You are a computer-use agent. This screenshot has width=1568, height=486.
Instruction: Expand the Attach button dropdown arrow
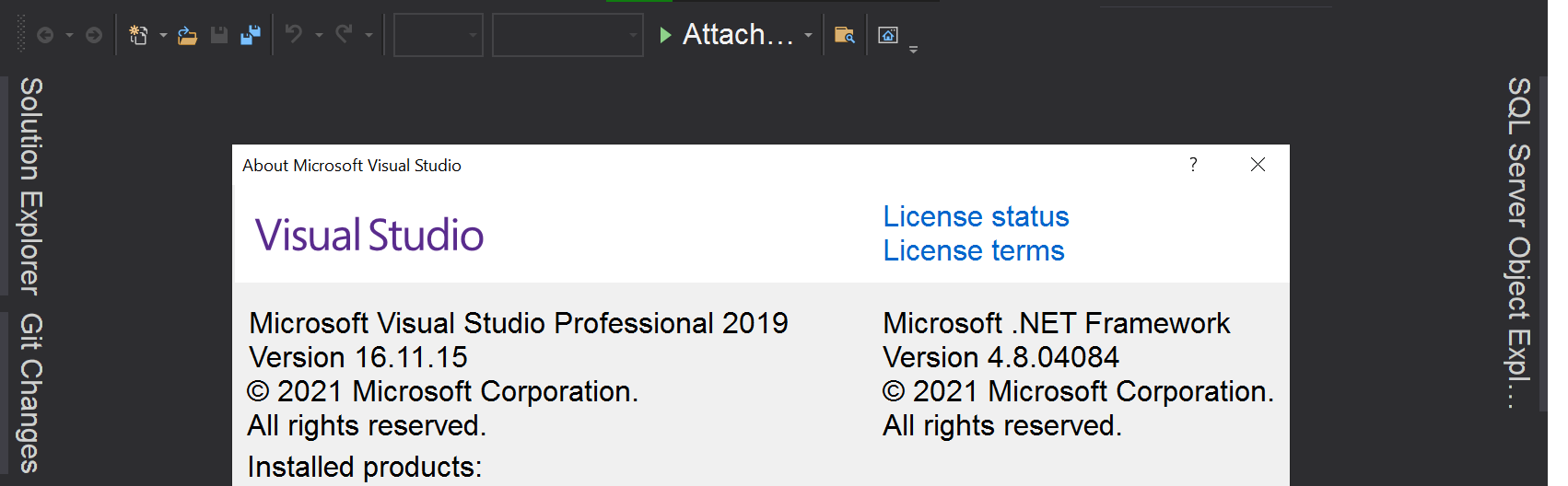coord(808,35)
